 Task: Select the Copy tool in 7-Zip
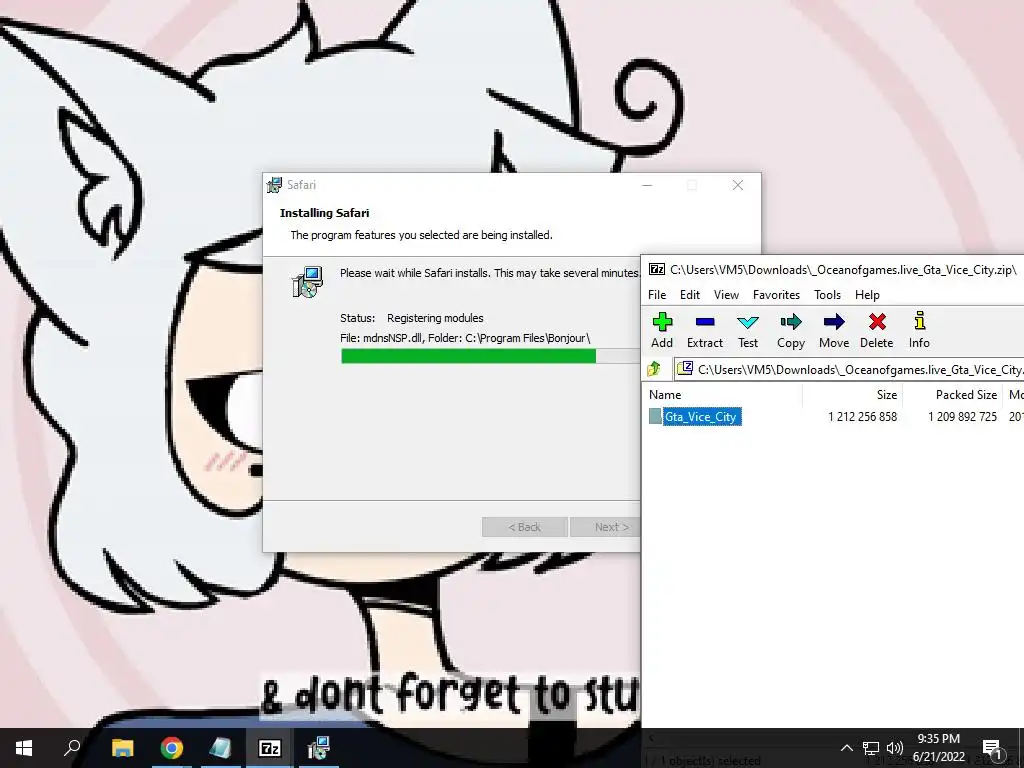(790, 330)
